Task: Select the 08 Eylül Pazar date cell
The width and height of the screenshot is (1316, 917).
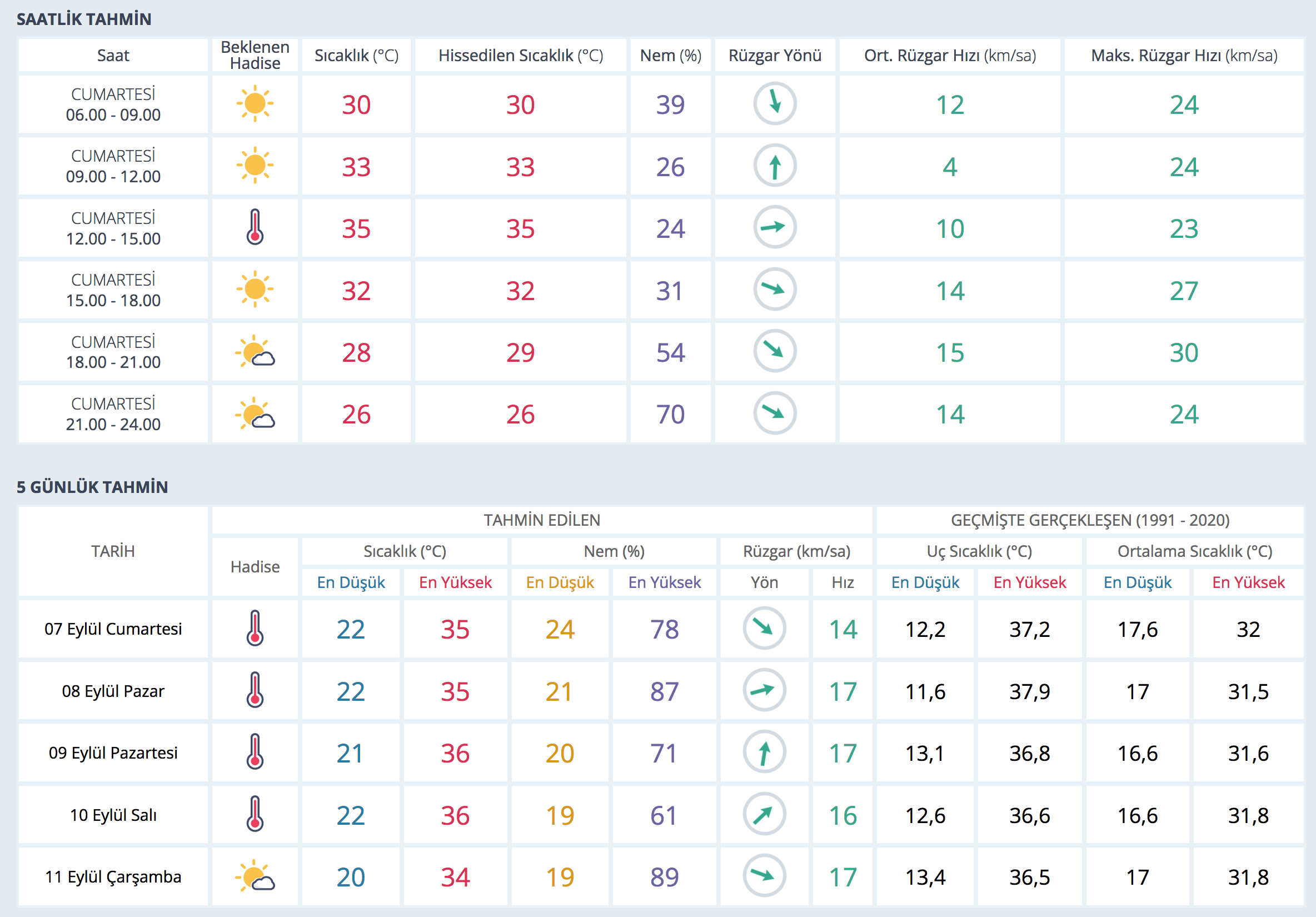Action: click(x=113, y=691)
